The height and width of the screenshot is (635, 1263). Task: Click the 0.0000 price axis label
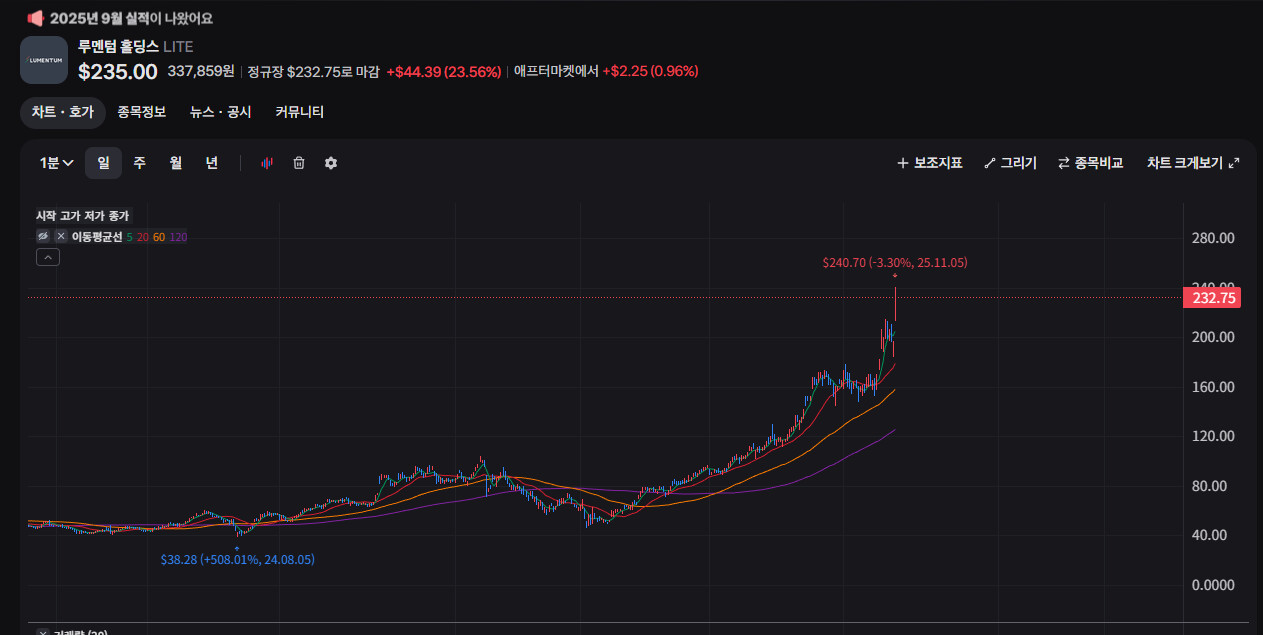pos(1213,585)
